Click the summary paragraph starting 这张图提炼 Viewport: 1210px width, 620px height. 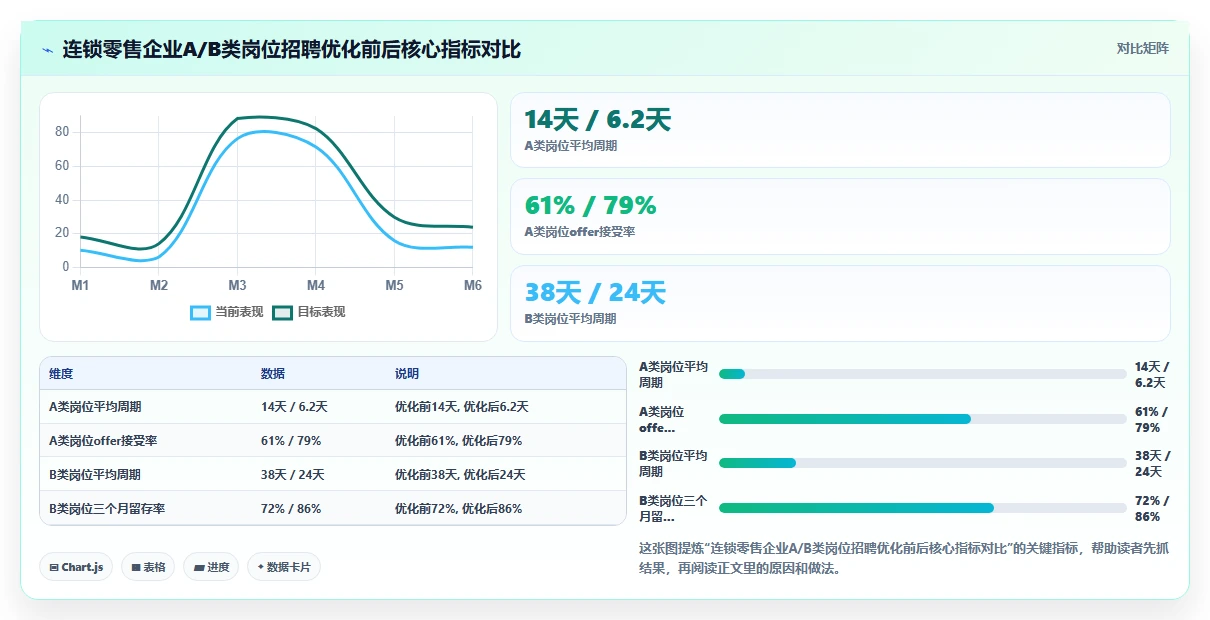point(904,558)
